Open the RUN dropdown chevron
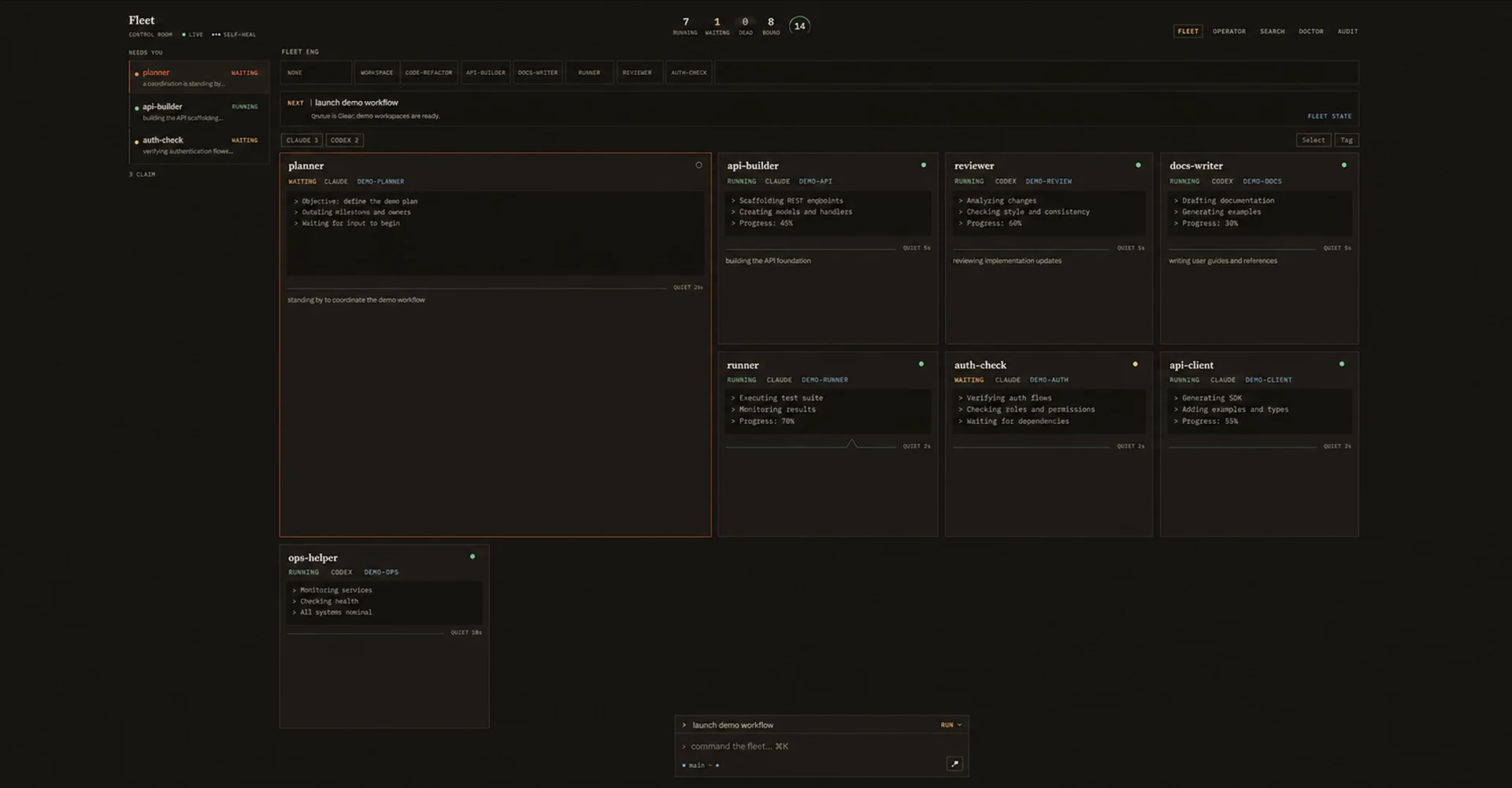This screenshot has height=788, width=1512. click(959, 725)
